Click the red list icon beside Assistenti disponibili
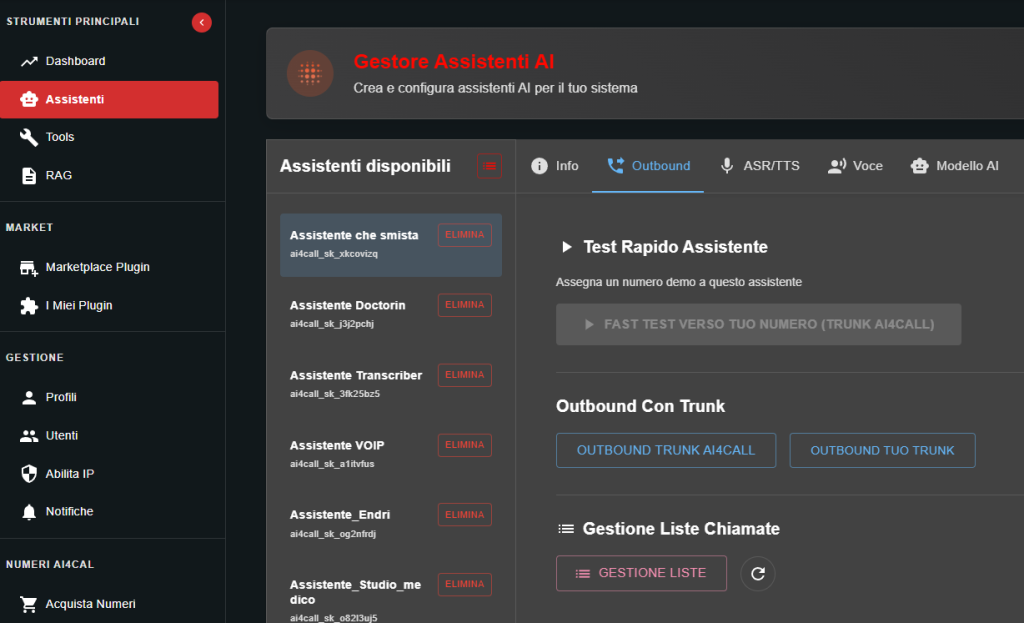 tap(489, 166)
